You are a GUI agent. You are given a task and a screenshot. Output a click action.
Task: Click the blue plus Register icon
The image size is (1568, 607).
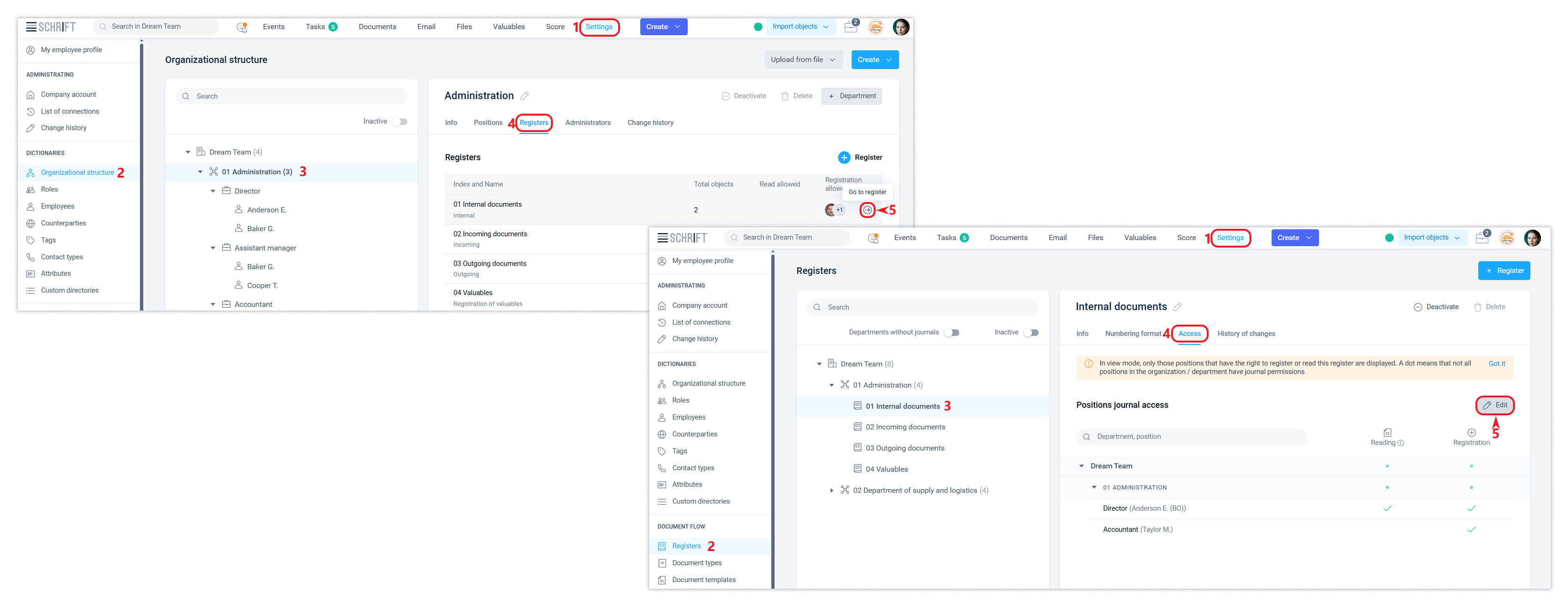tap(844, 158)
